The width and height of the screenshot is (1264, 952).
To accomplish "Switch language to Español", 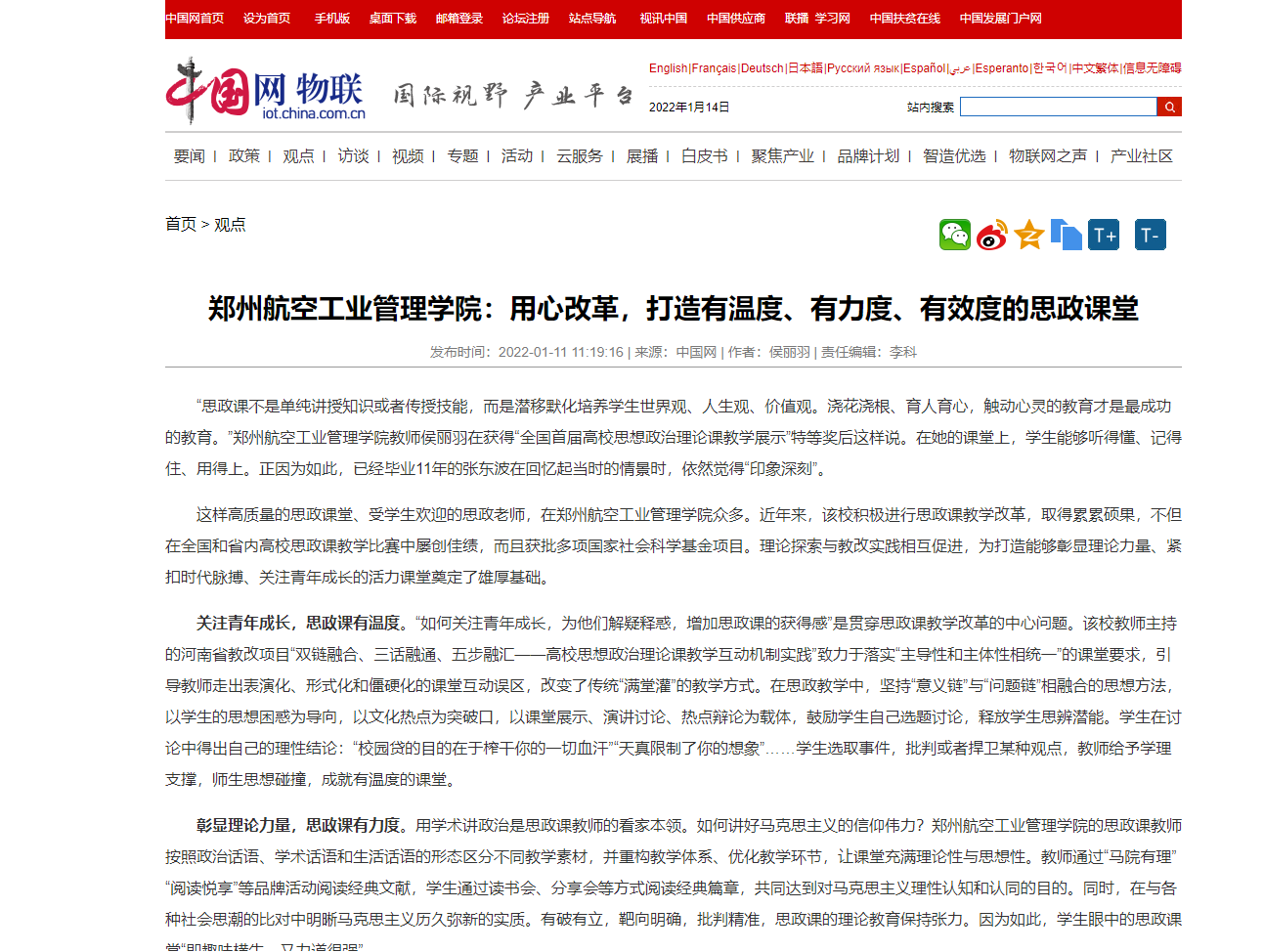I will [925, 68].
